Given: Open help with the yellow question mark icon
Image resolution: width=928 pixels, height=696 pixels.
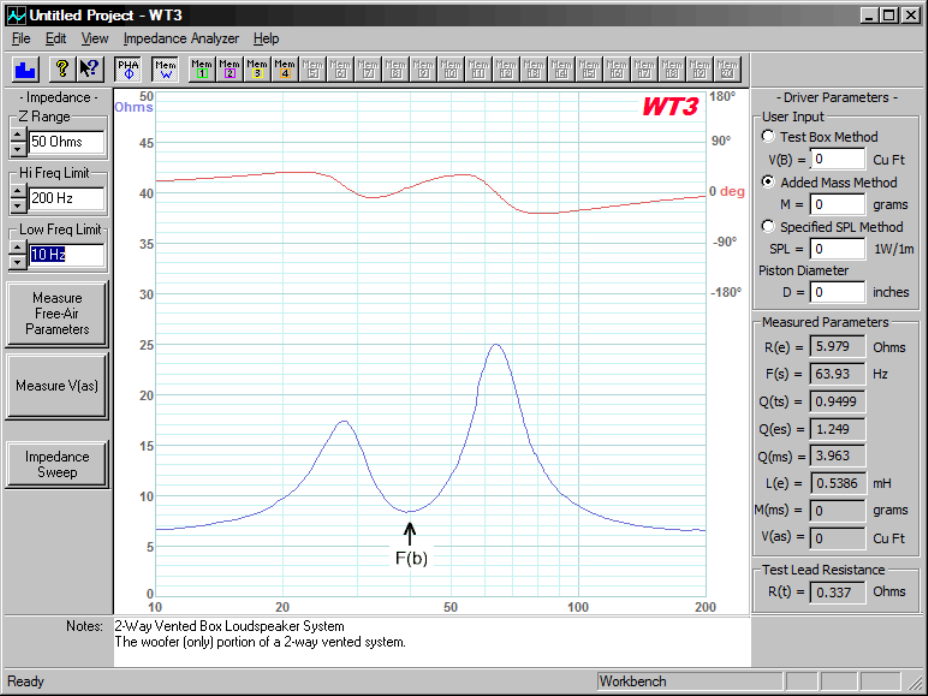Looking at the screenshot, I should (62, 69).
